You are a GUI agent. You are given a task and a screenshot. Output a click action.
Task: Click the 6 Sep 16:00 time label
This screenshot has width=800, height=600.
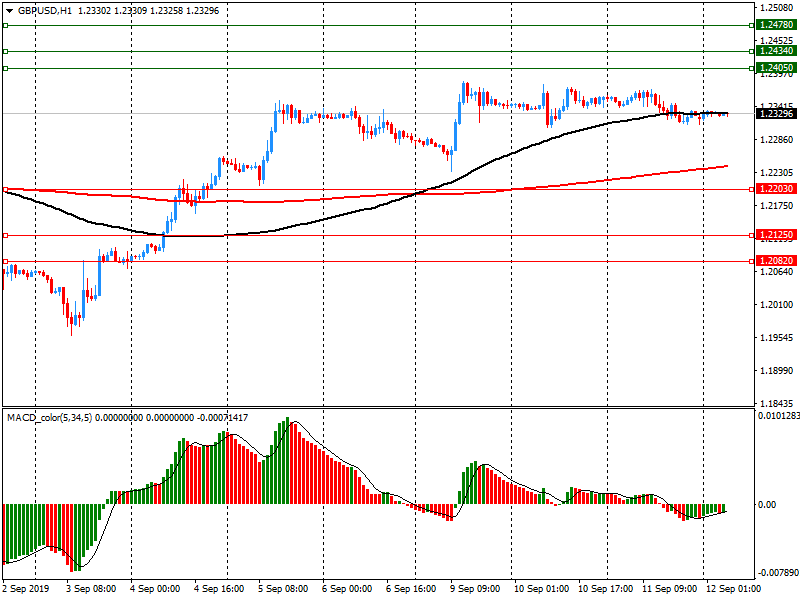pyautogui.click(x=411, y=589)
